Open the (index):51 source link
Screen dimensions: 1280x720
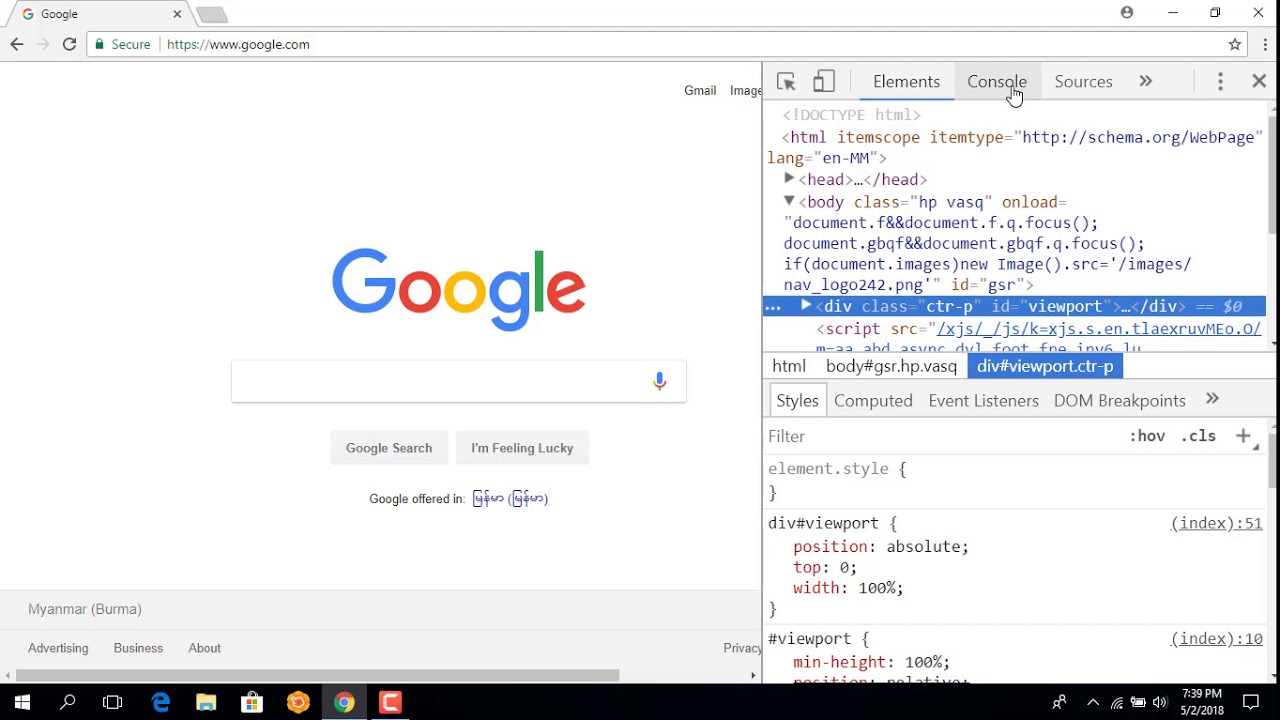pos(1216,523)
